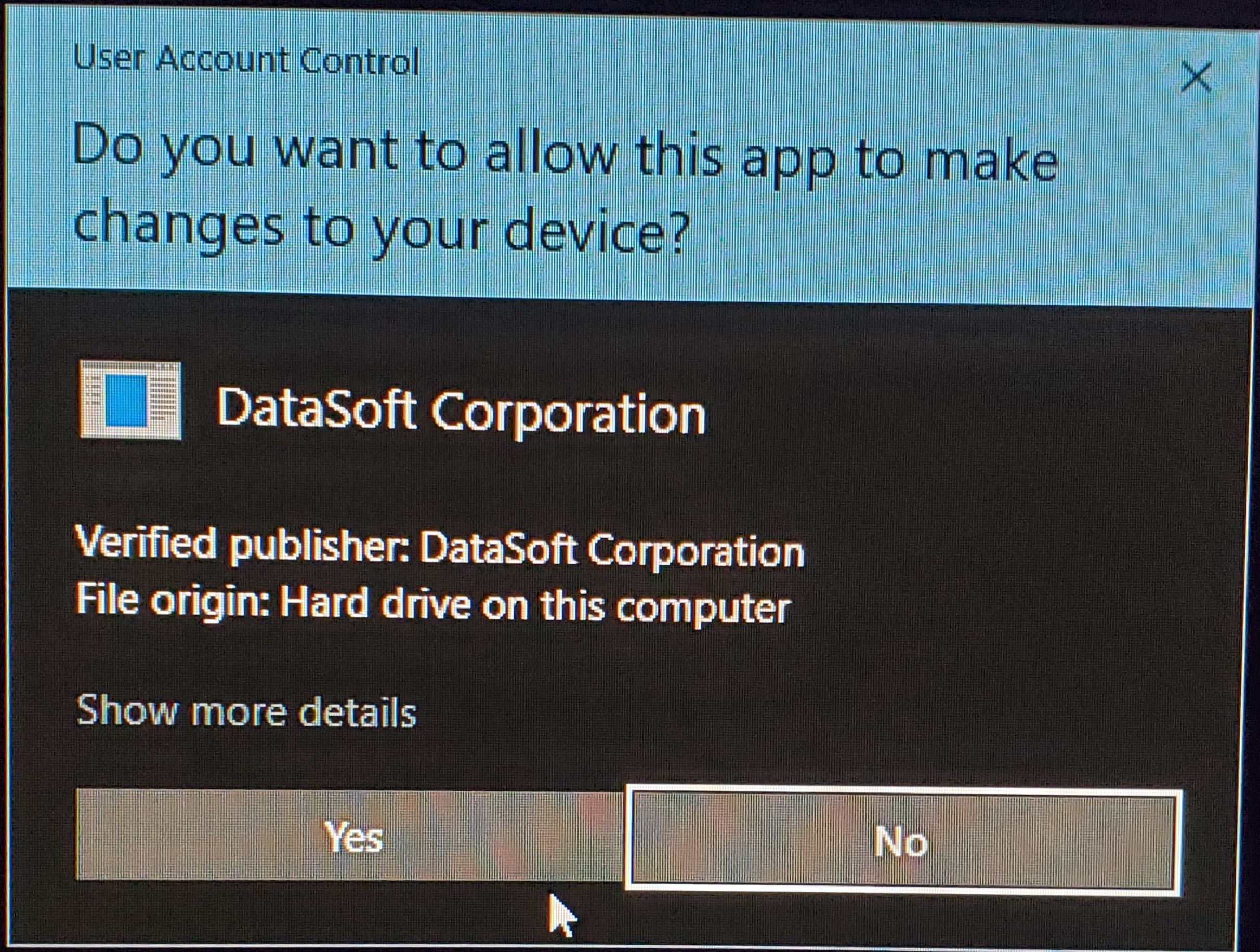Open the Show more details link
The image size is (1260, 952).
click(246, 711)
